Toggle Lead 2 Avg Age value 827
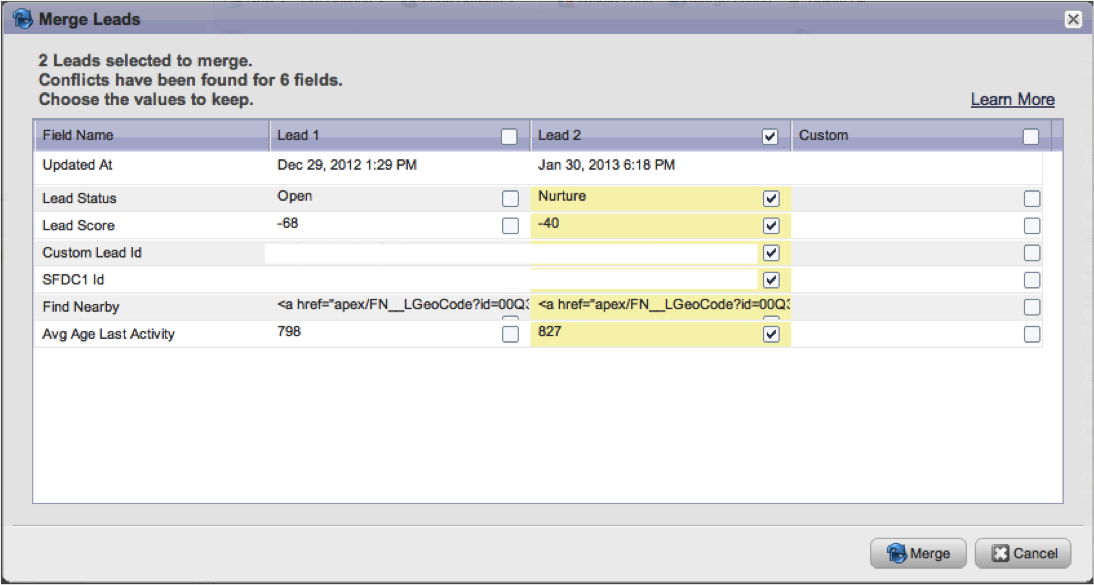This screenshot has width=1094, height=585. point(770,334)
